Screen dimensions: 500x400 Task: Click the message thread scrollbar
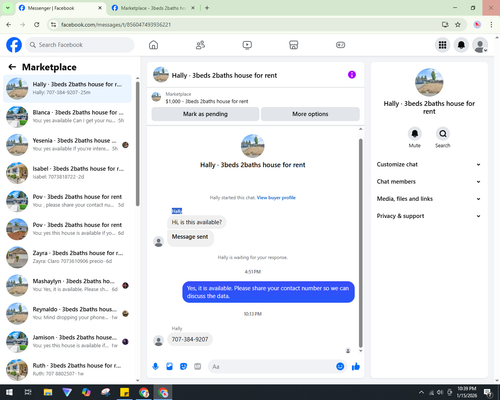point(360,243)
